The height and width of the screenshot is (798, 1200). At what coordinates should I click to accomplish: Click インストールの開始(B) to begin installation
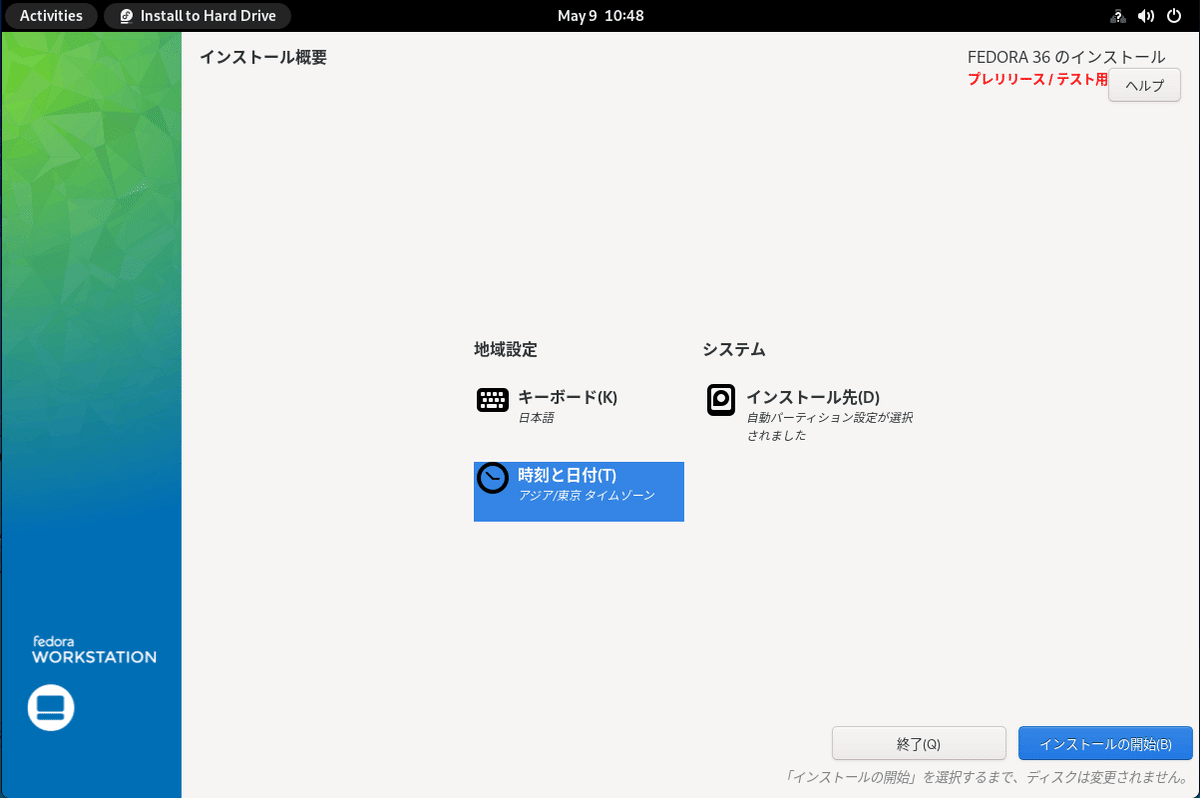[1105, 744]
